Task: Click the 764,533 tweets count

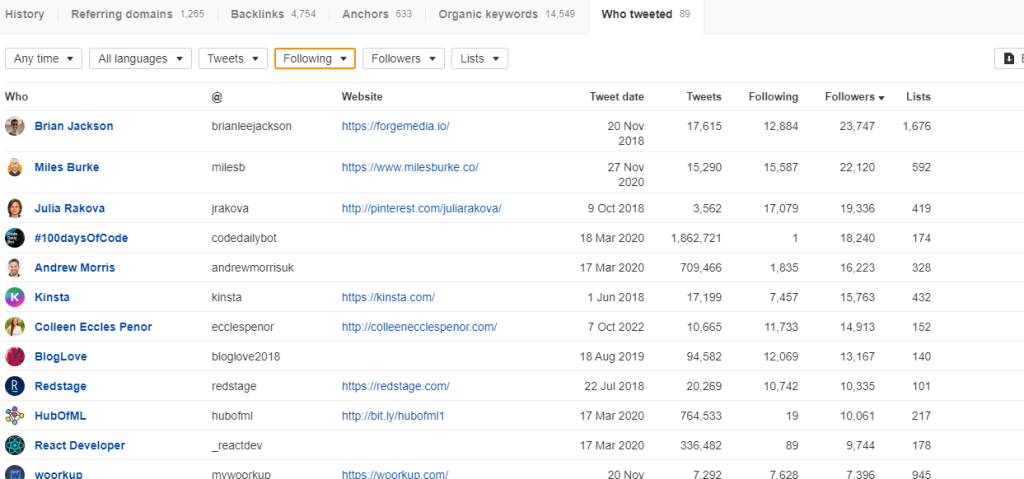Action: click(x=701, y=416)
